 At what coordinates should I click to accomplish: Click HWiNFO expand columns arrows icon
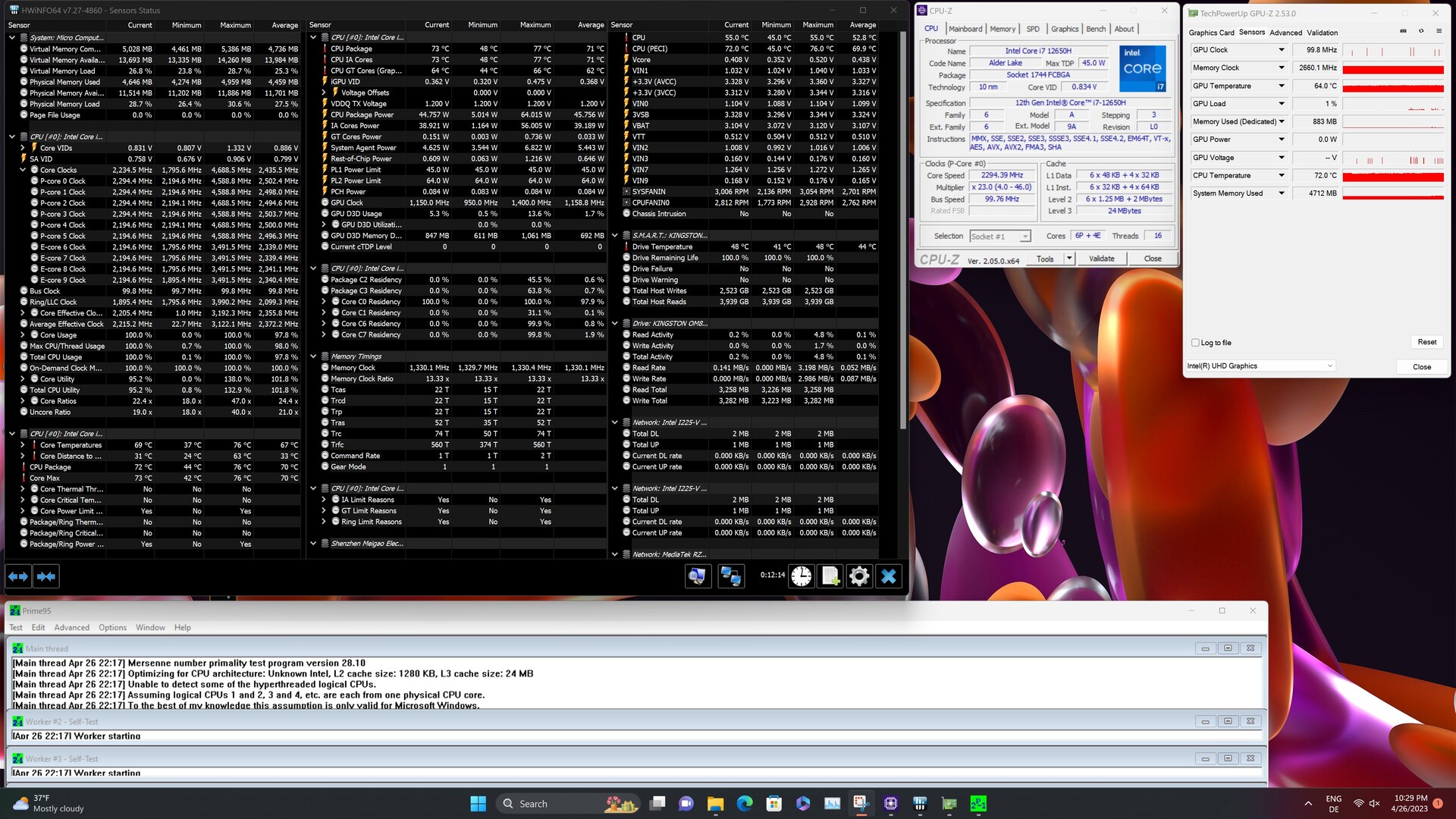18,577
